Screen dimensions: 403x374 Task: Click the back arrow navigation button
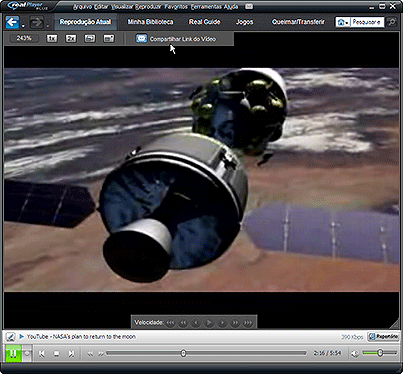(12, 22)
